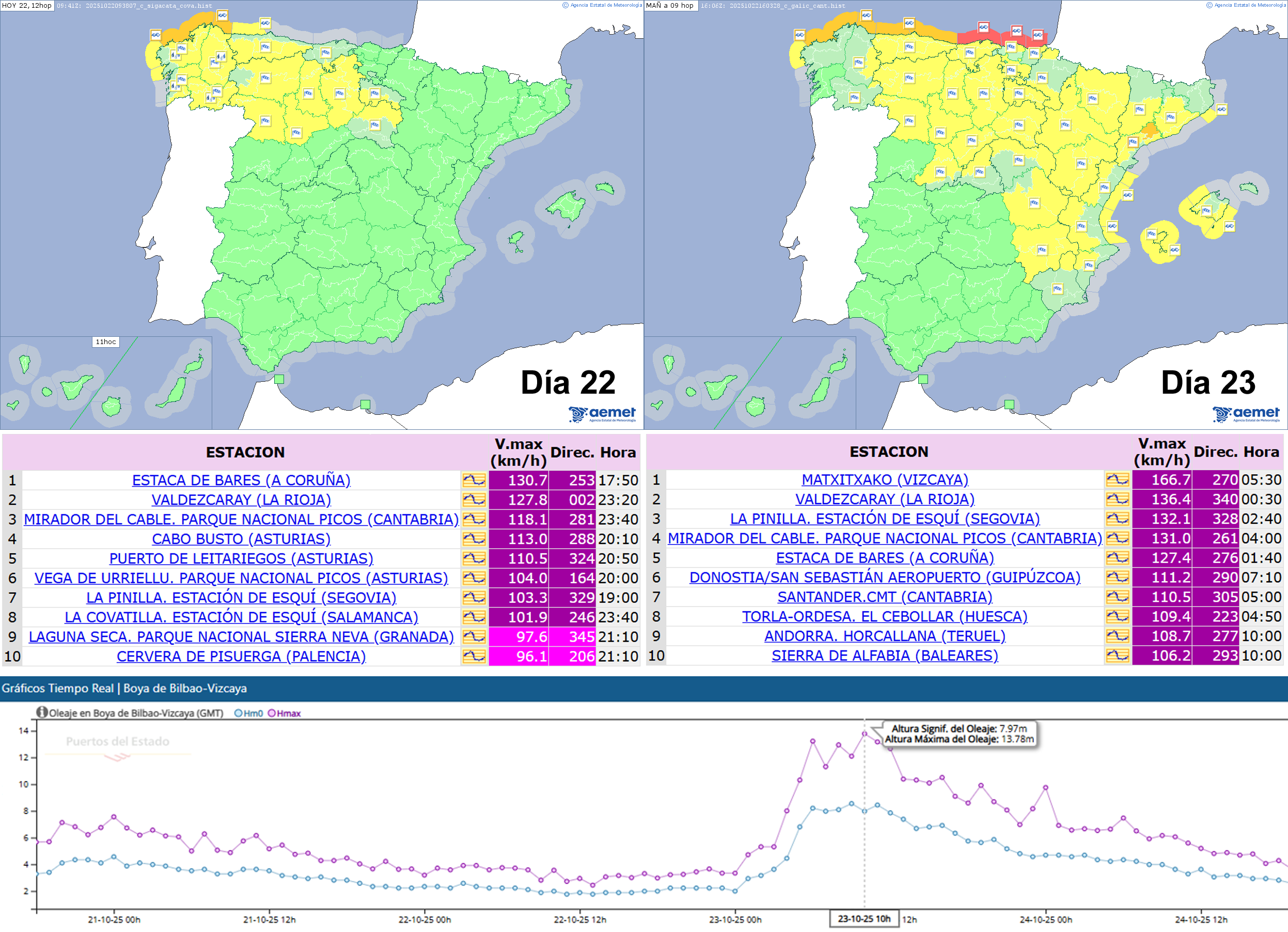Open the Estaca de Bares (A Coruña) link
Image resolution: width=1288 pixels, height=932 pixels.
(241, 480)
